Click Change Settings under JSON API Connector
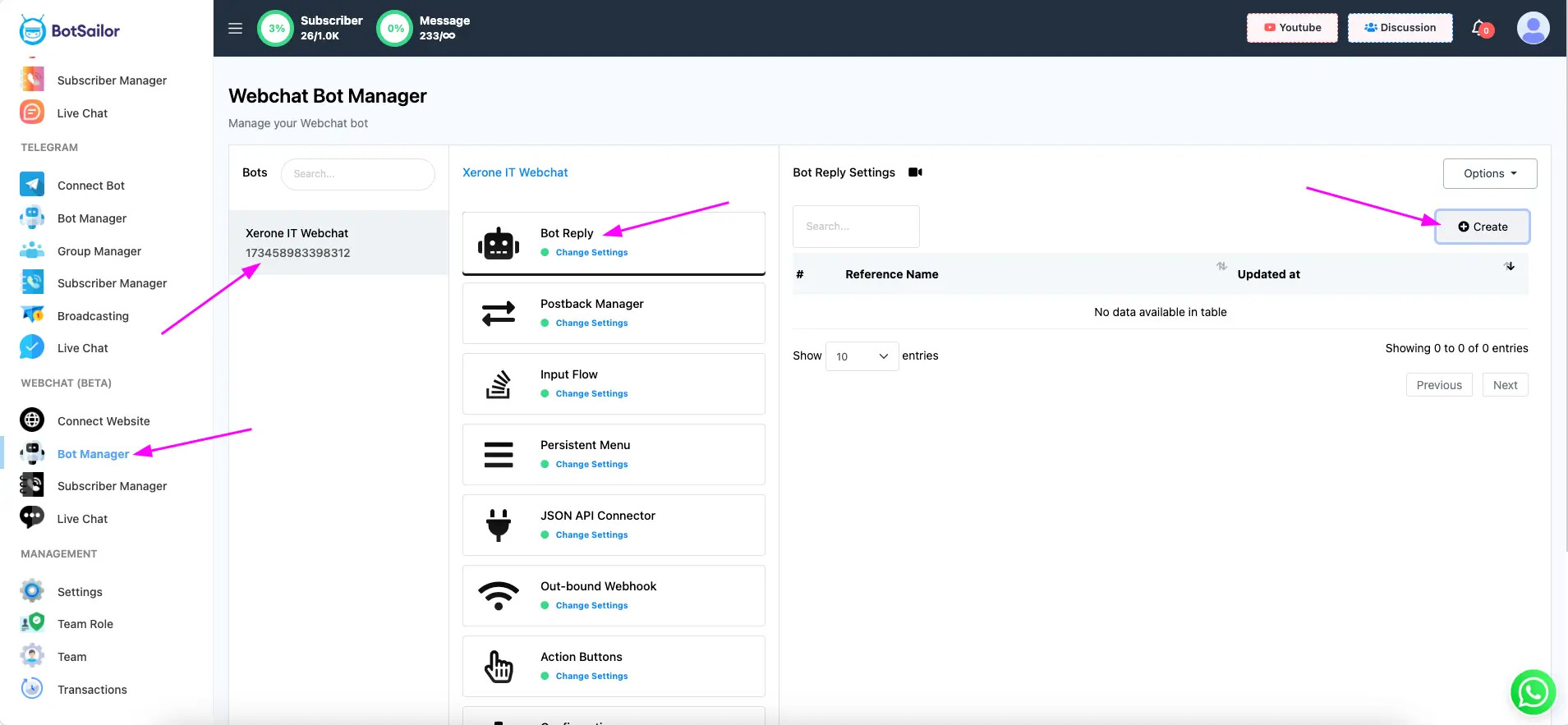The height and width of the screenshot is (725, 1568). 591,535
